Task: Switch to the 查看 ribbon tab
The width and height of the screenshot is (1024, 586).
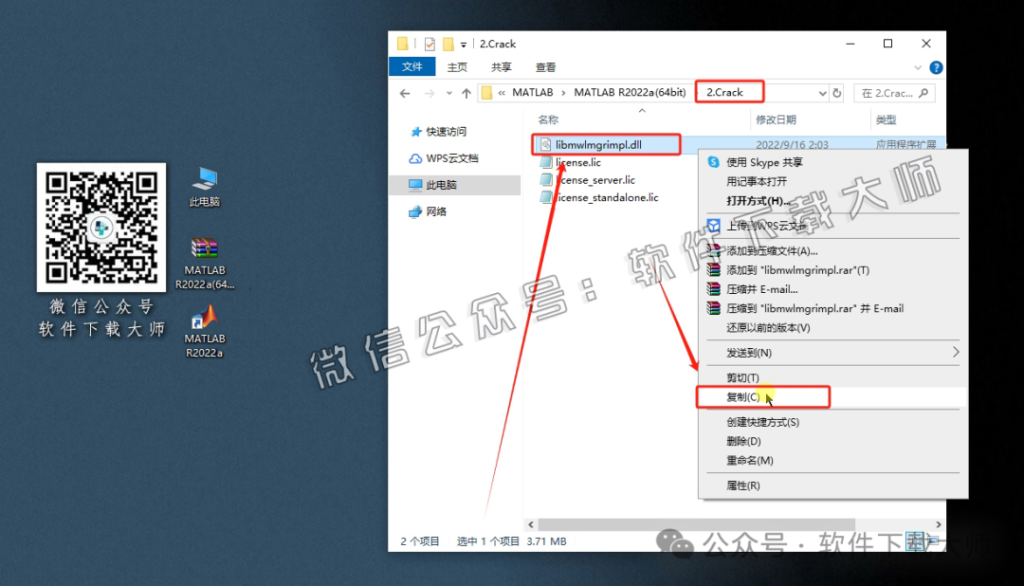Action: click(x=545, y=67)
